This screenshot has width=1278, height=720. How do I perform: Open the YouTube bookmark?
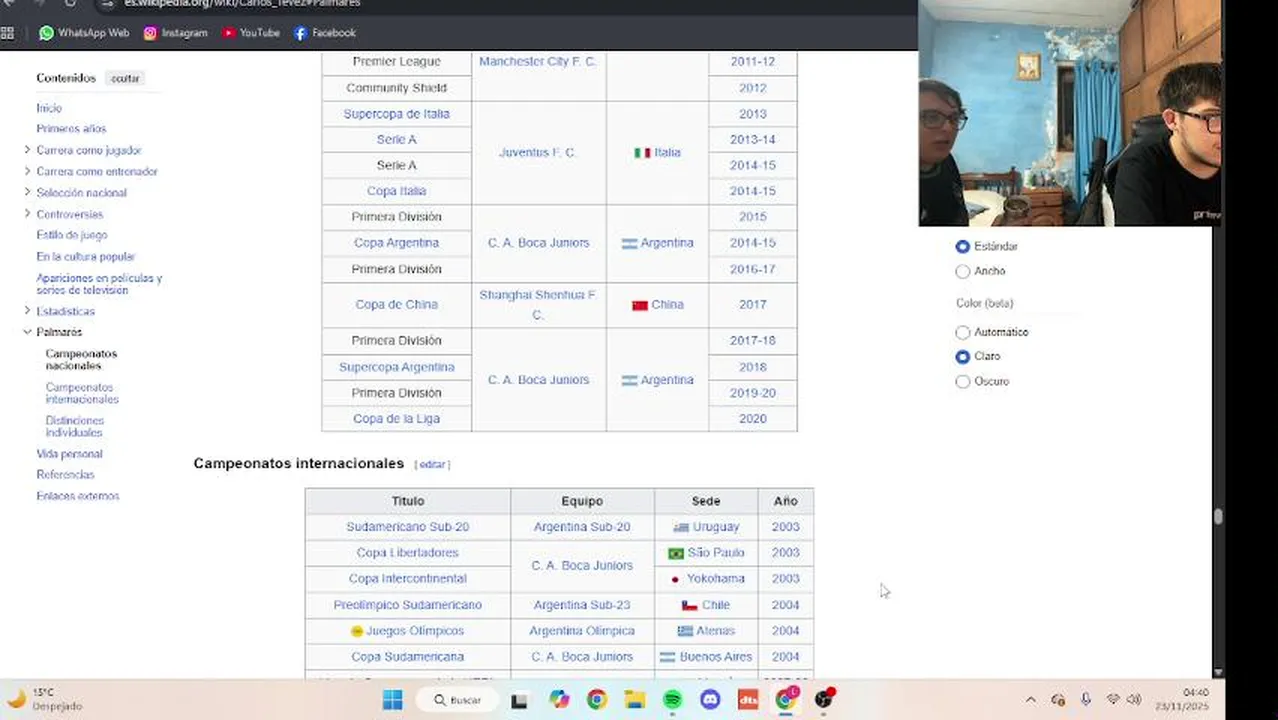pos(251,33)
